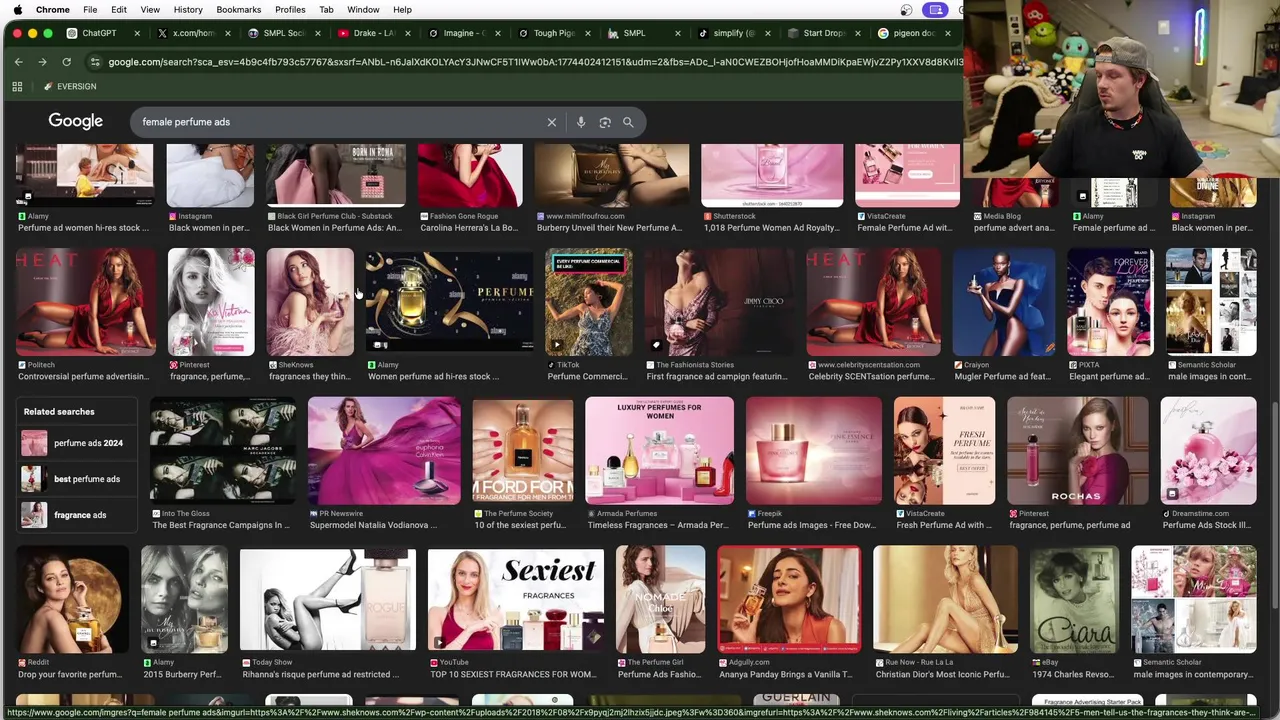Open the Craiyon Mugler perfume image
The width and height of the screenshot is (1280, 720).
[1003, 302]
